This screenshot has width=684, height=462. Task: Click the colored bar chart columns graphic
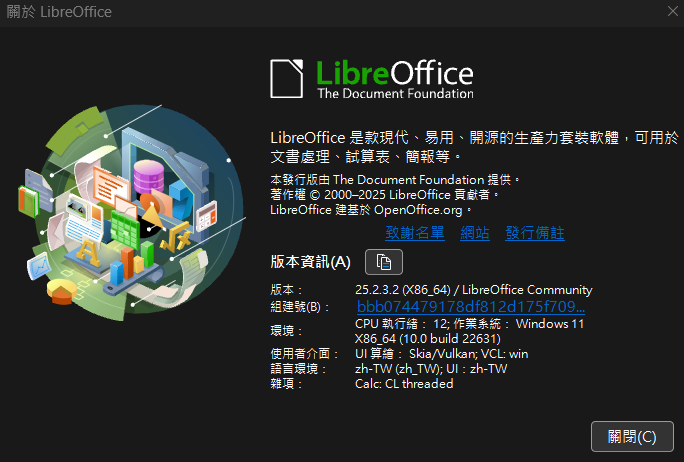132,263
